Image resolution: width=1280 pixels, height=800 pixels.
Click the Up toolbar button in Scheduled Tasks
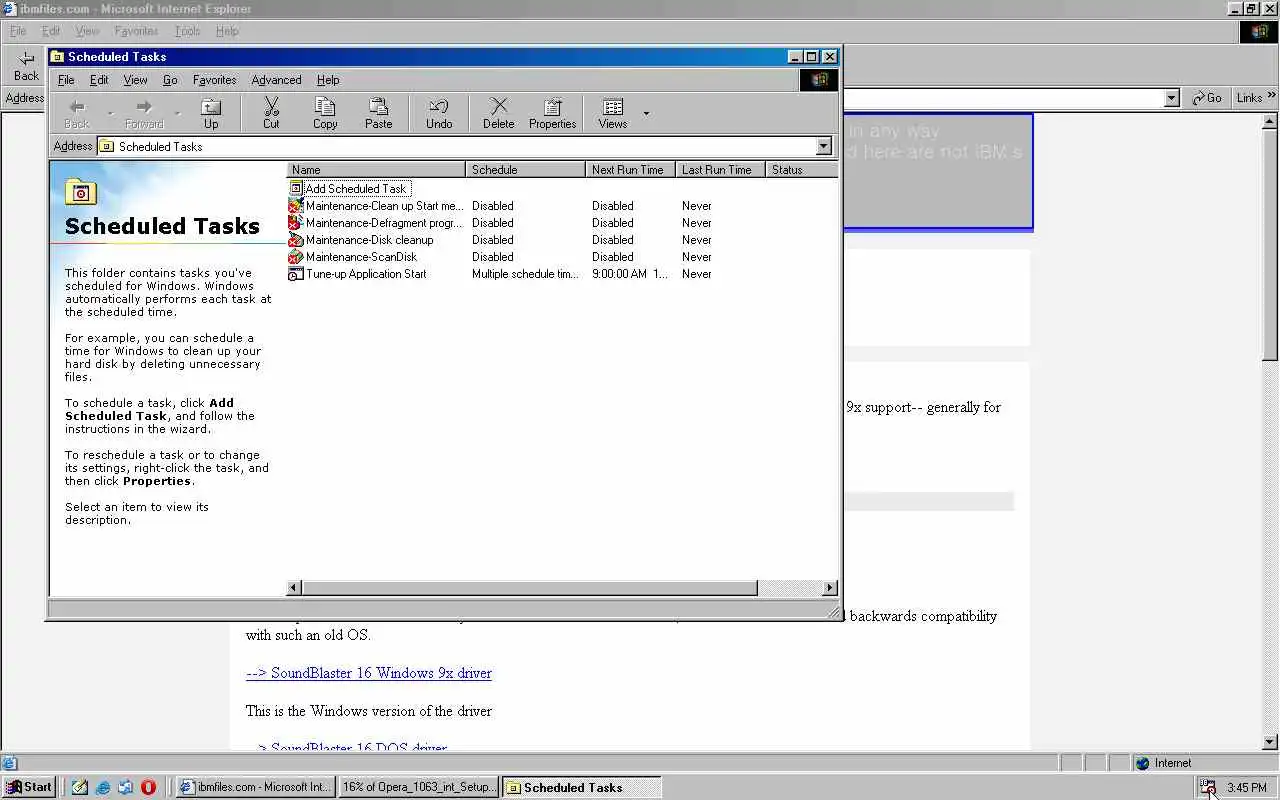(211, 113)
